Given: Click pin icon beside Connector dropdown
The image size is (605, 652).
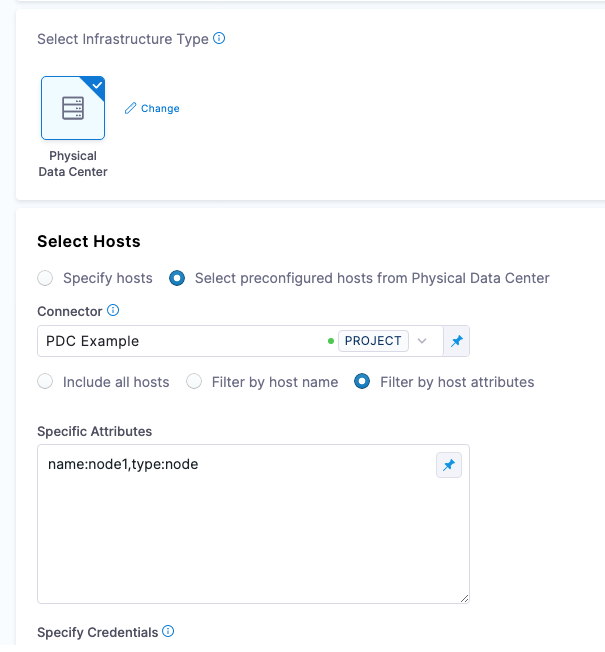Looking at the screenshot, I should pos(456,341).
